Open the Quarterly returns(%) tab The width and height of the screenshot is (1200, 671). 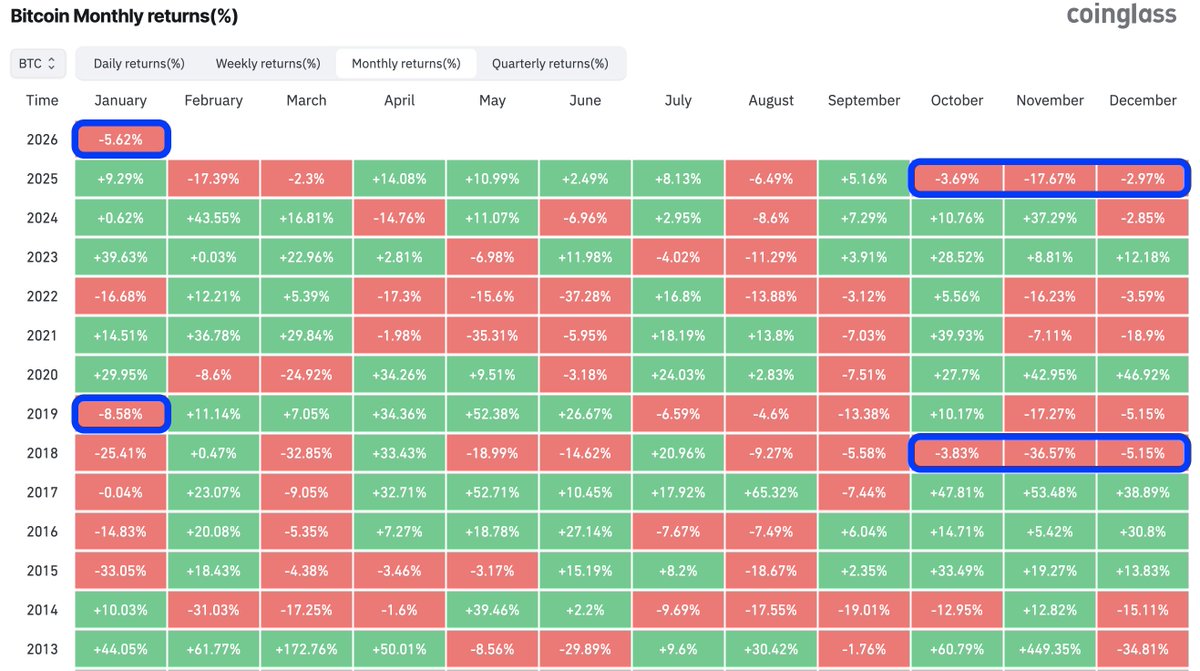click(x=550, y=63)
